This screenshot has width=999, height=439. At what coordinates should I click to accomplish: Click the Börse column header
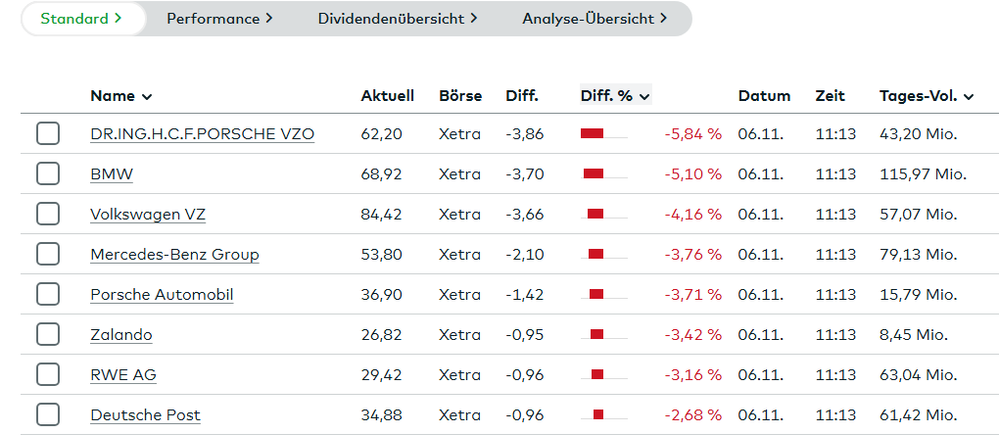[460, 96]
